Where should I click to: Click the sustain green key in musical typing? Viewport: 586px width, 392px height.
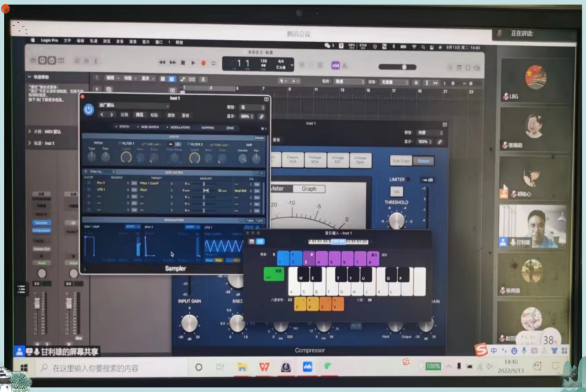(274, 274)
